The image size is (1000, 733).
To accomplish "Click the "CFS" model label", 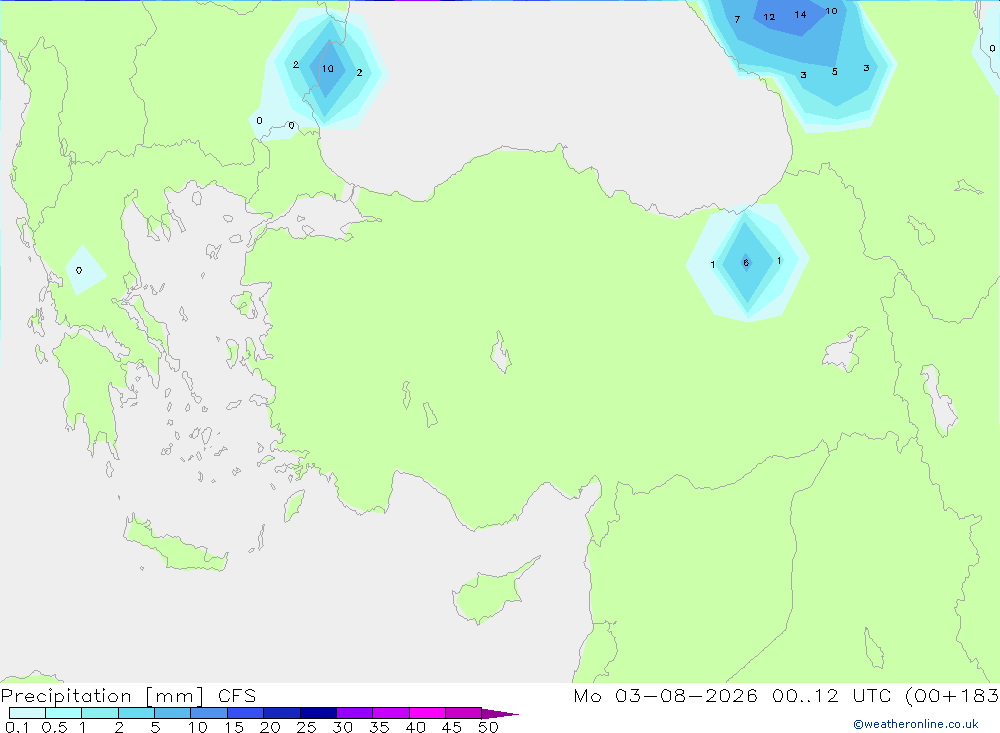I will coord(237,695).
